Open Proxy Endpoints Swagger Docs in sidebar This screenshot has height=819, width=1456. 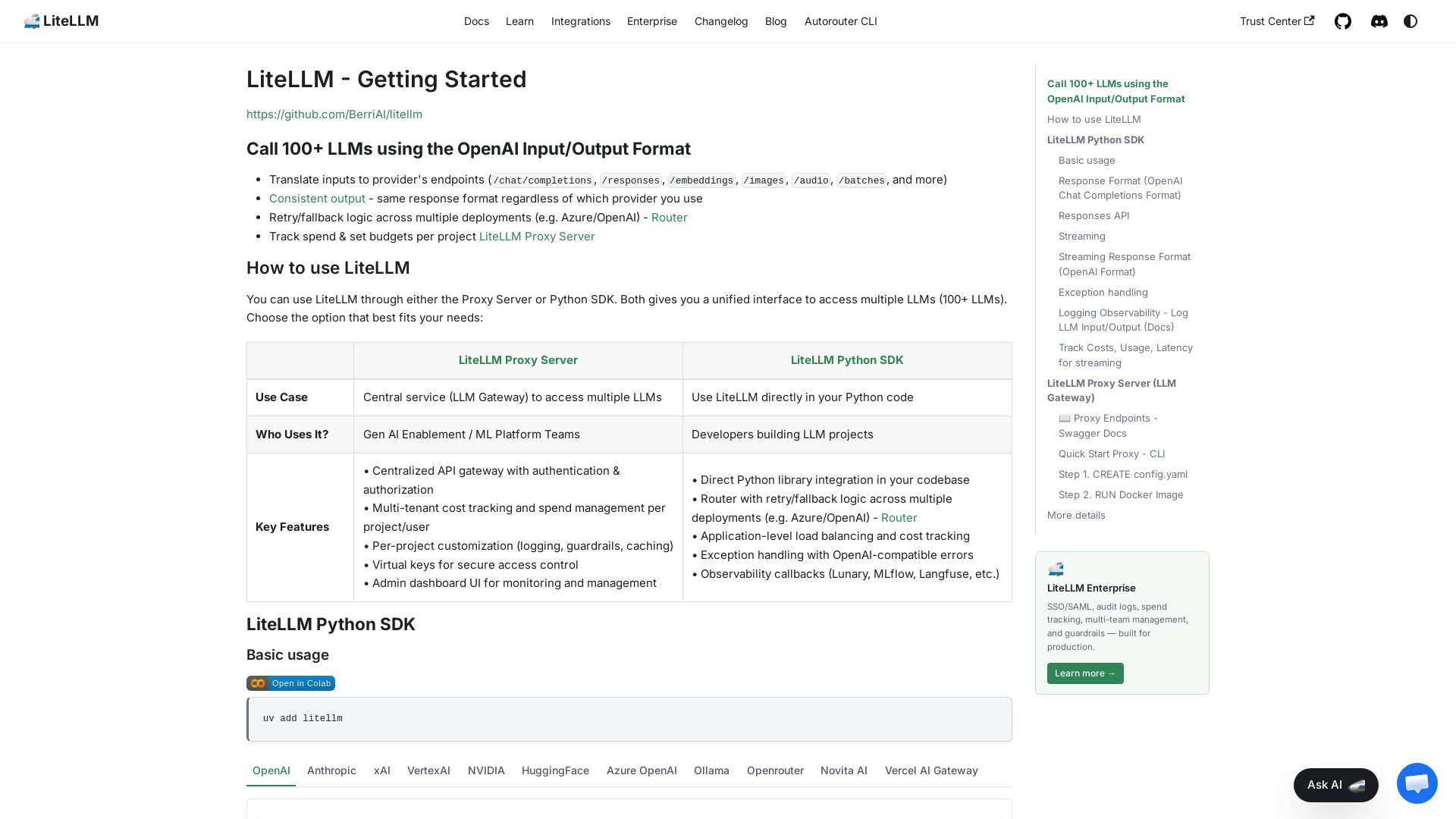pyautogui.click(x=1108, y=426)
